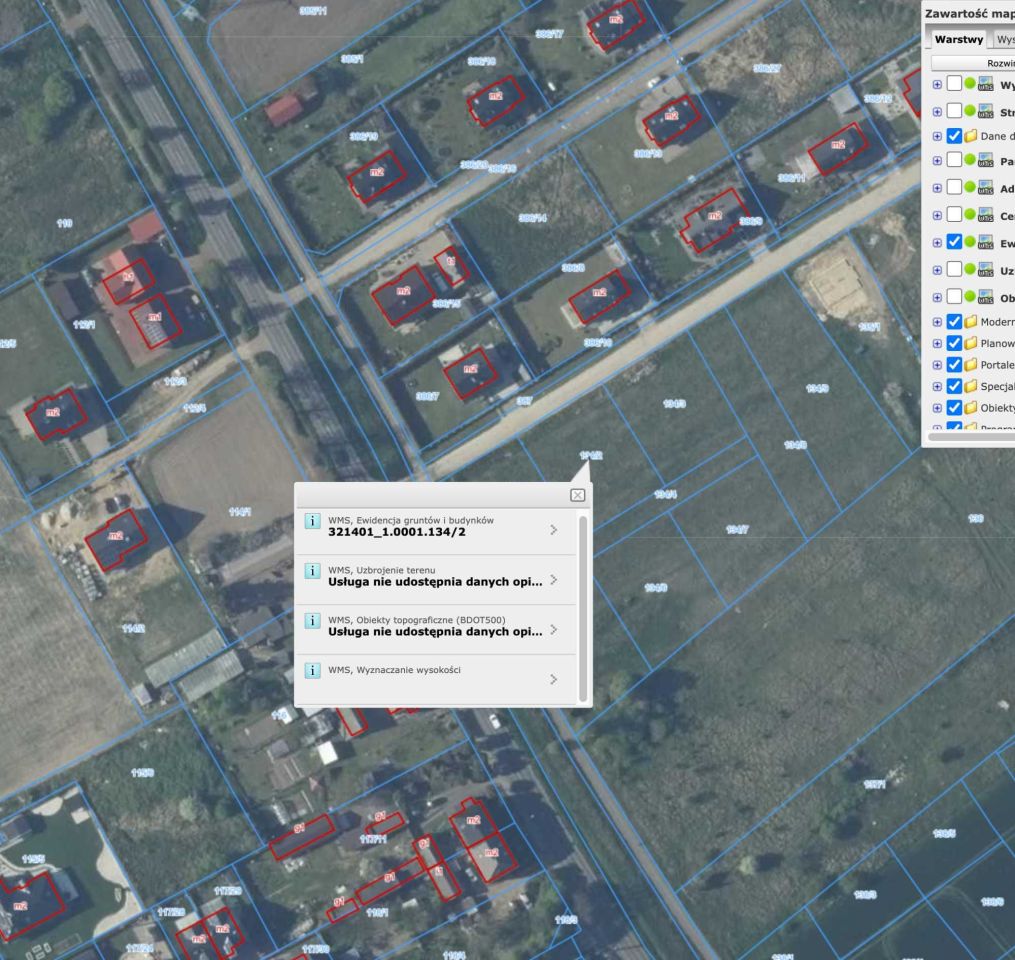This screenshot has width=1015, height=960.
Task: Switch to the Wys tab next to Warstwy
Action: [x=1004, y=40]
